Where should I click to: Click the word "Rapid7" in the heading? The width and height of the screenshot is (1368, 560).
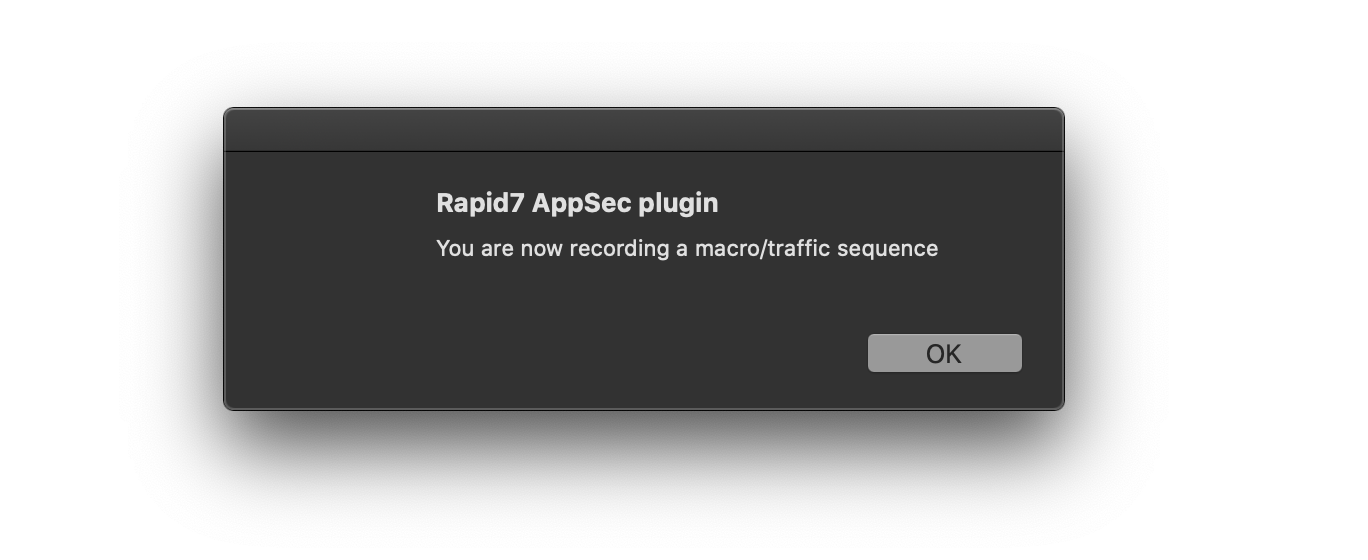pyautogui.click(x=479, y=203)
